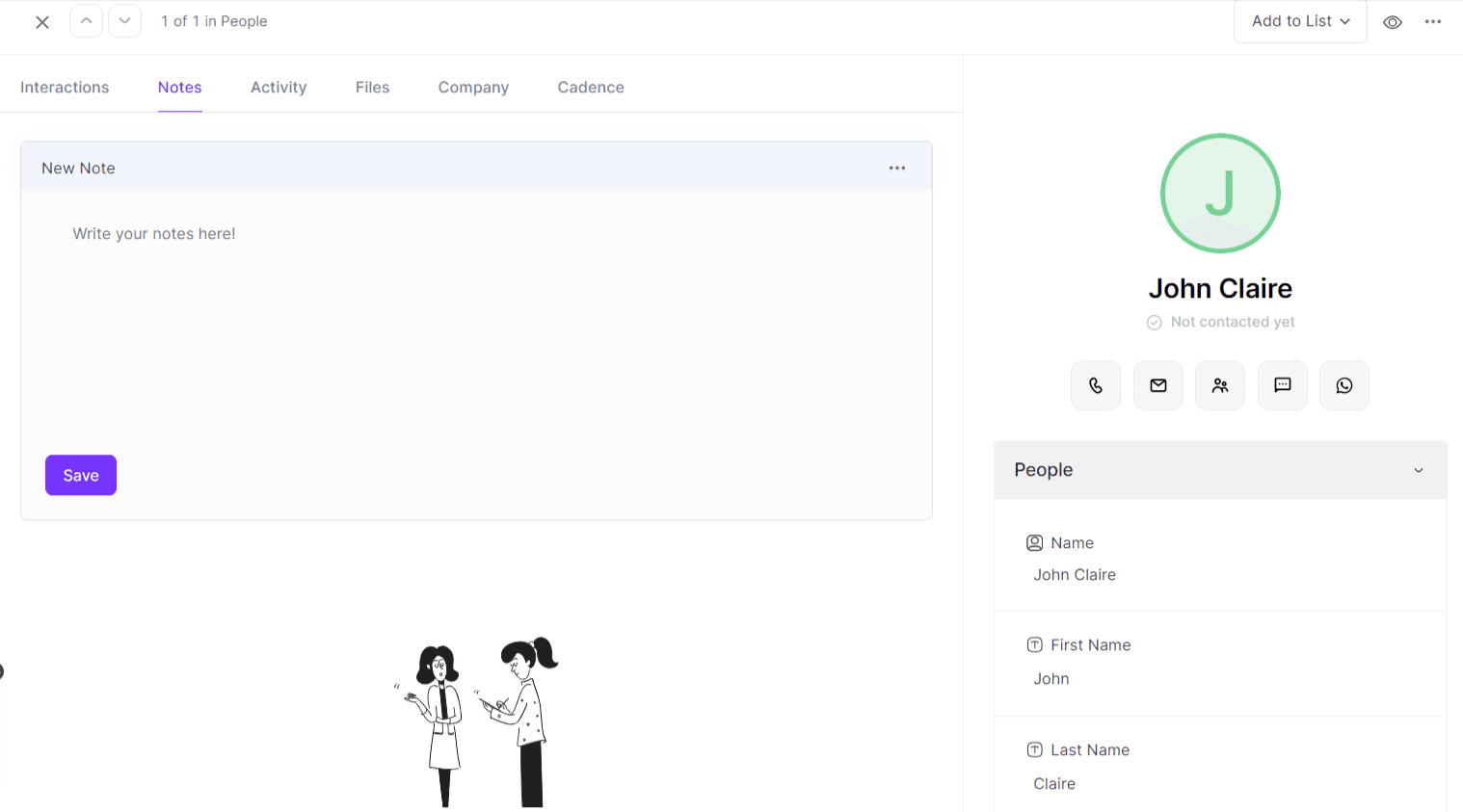1463x812 pixels.
Task: Select the WhatsApp icon in the contact actions
Action: [1343, 384]
